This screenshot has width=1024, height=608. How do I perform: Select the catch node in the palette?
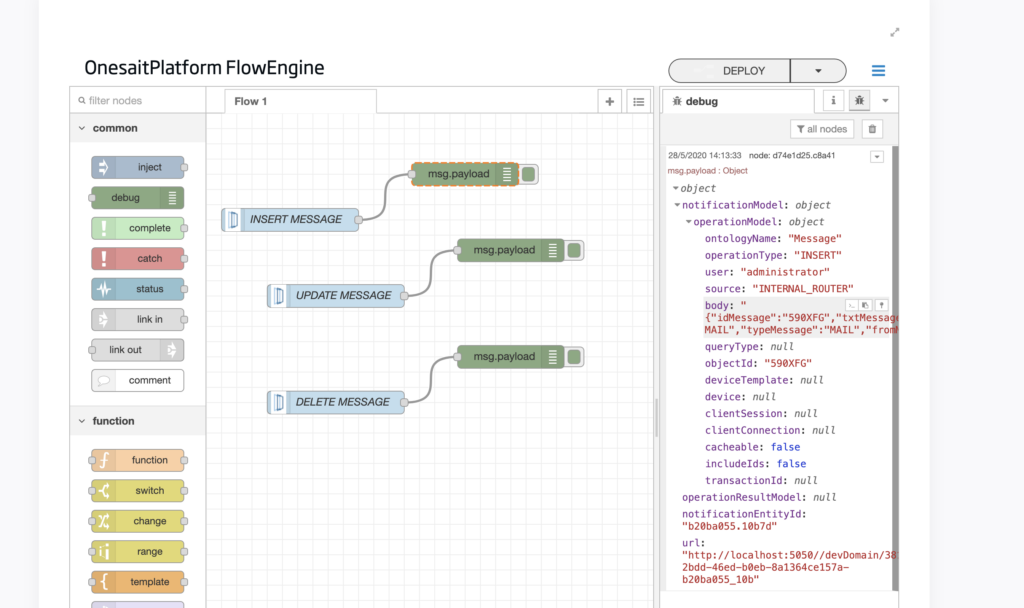click(x=138, y=259)
